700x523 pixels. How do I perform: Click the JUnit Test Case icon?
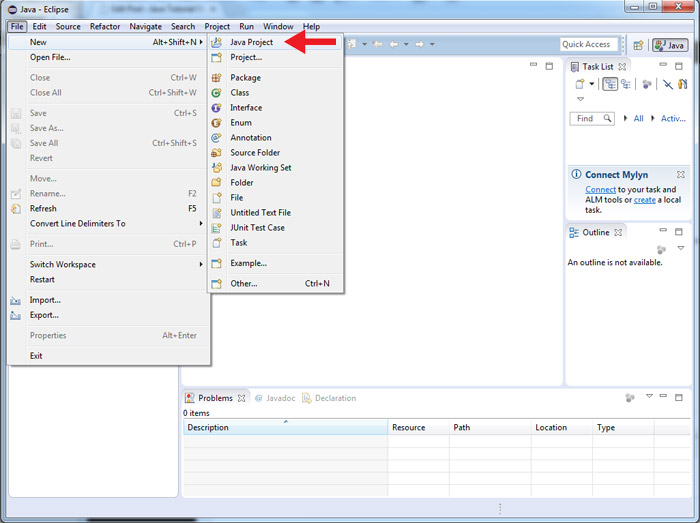click(217, 228)
